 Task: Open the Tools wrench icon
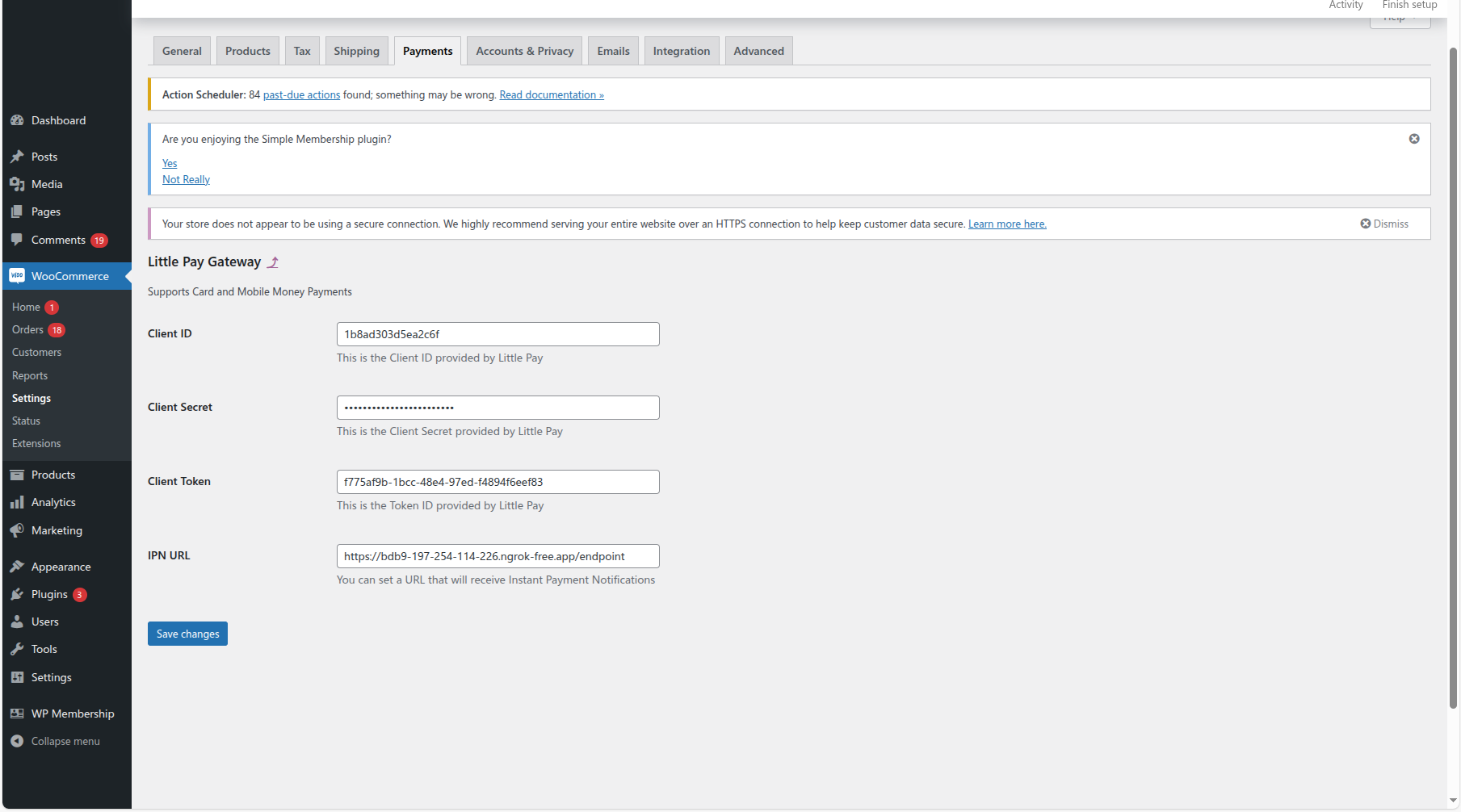point(18,648)
